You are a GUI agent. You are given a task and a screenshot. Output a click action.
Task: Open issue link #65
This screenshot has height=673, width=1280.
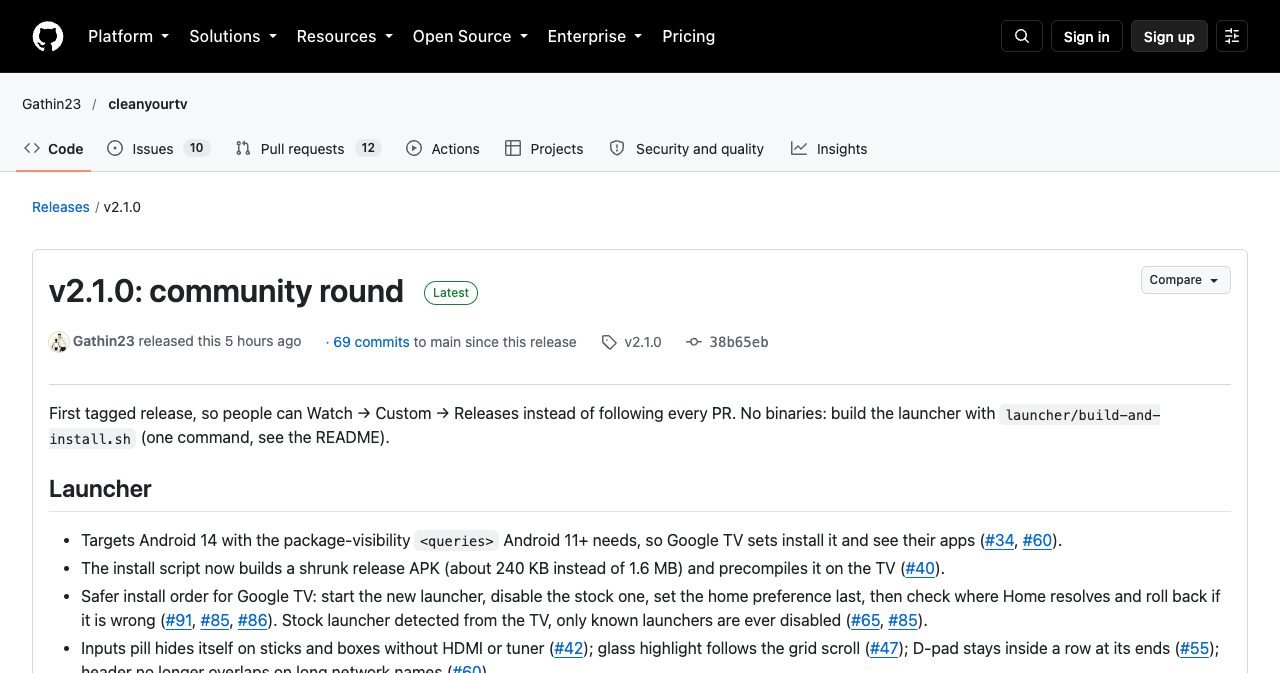(x=866, y=620)
